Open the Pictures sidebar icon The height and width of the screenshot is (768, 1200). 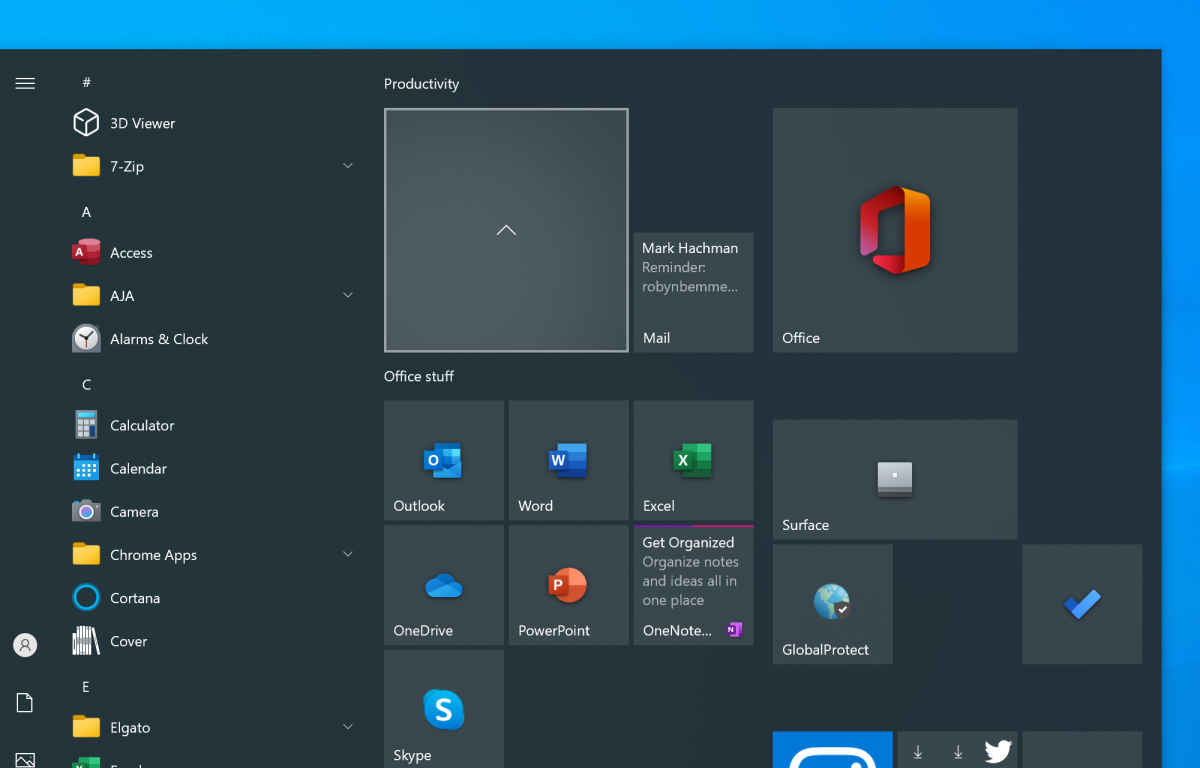[25, 760]
